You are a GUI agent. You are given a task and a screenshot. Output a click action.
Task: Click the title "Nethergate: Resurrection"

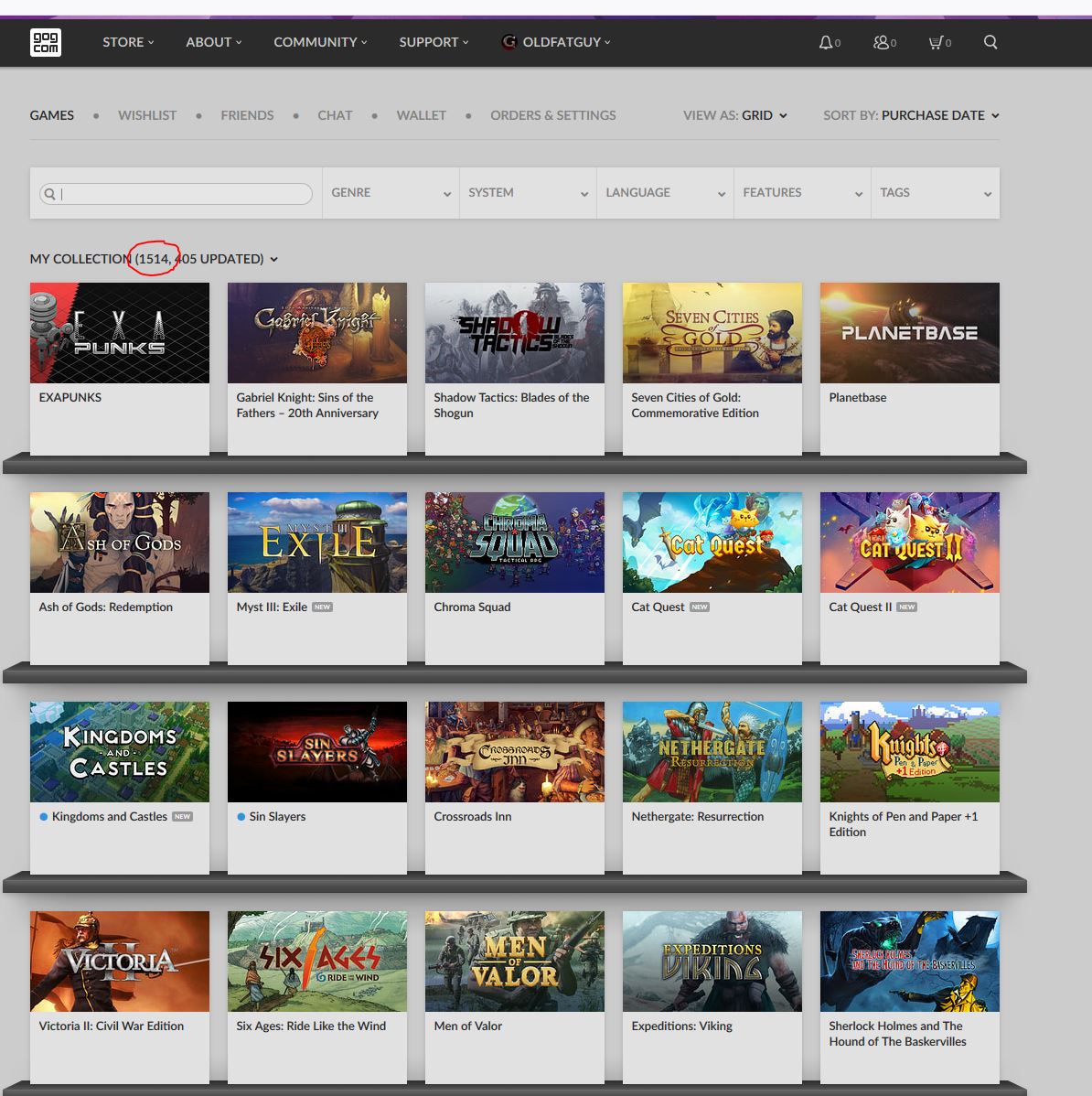pos(698,816)
